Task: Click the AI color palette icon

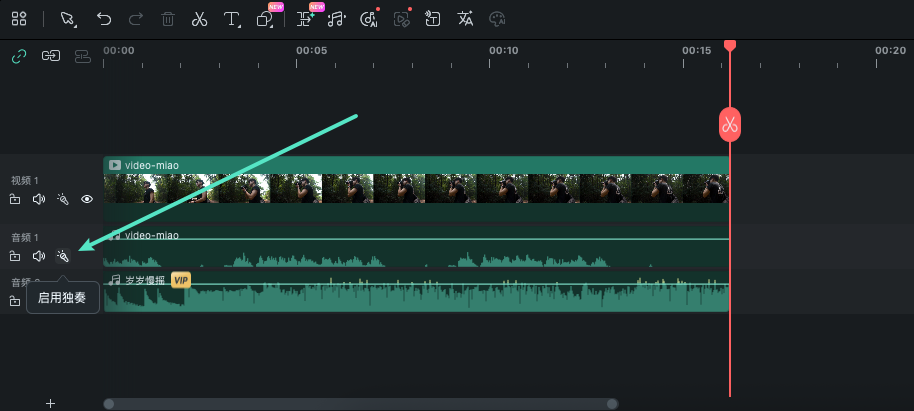Action: pos(497,19)
